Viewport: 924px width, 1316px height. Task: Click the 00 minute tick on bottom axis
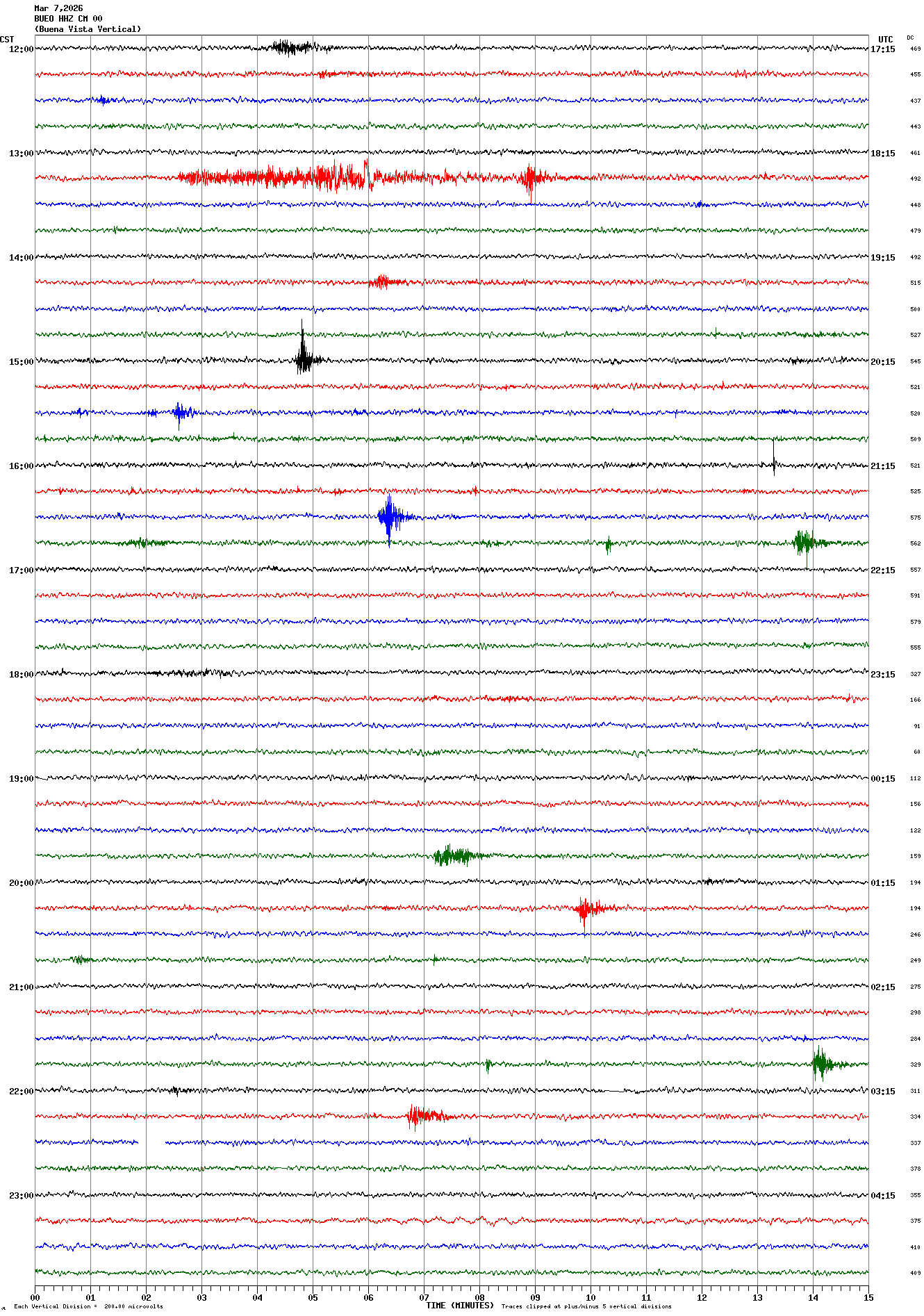[x=35, y=1297]
